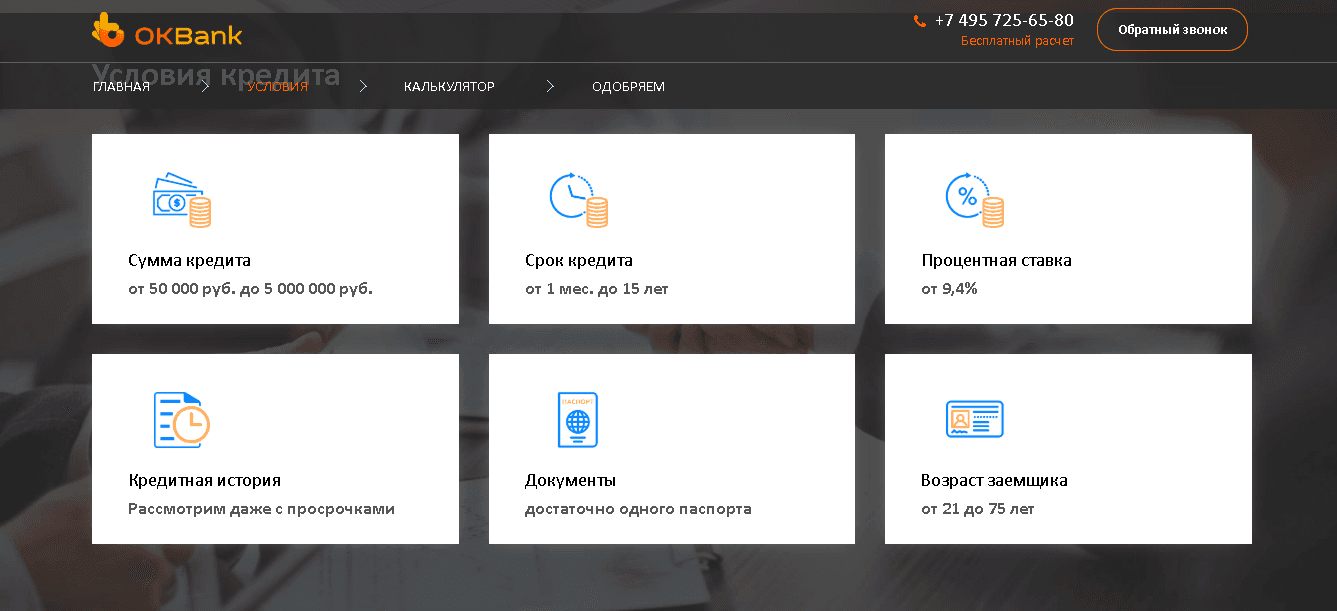Click the Обратный звонок button

click(x=1171, y=29)
